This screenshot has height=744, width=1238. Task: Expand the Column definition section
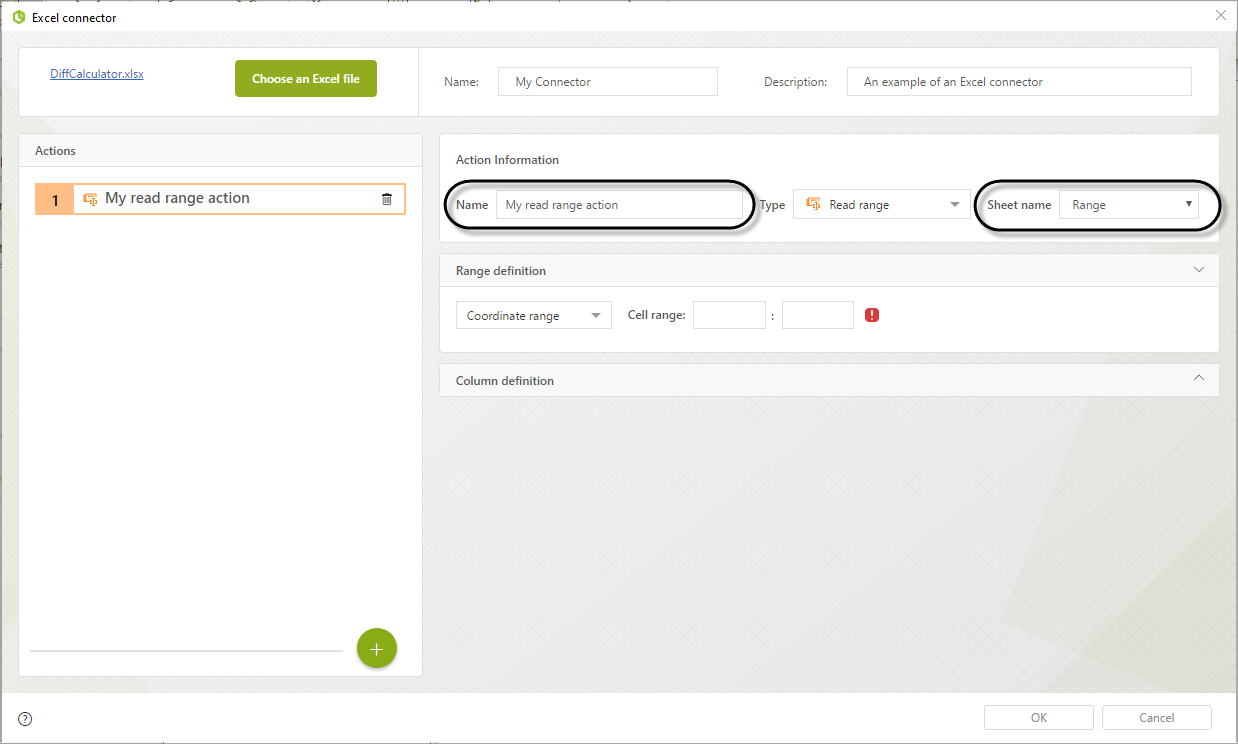pyautogui.click(x=1198, y=379)
